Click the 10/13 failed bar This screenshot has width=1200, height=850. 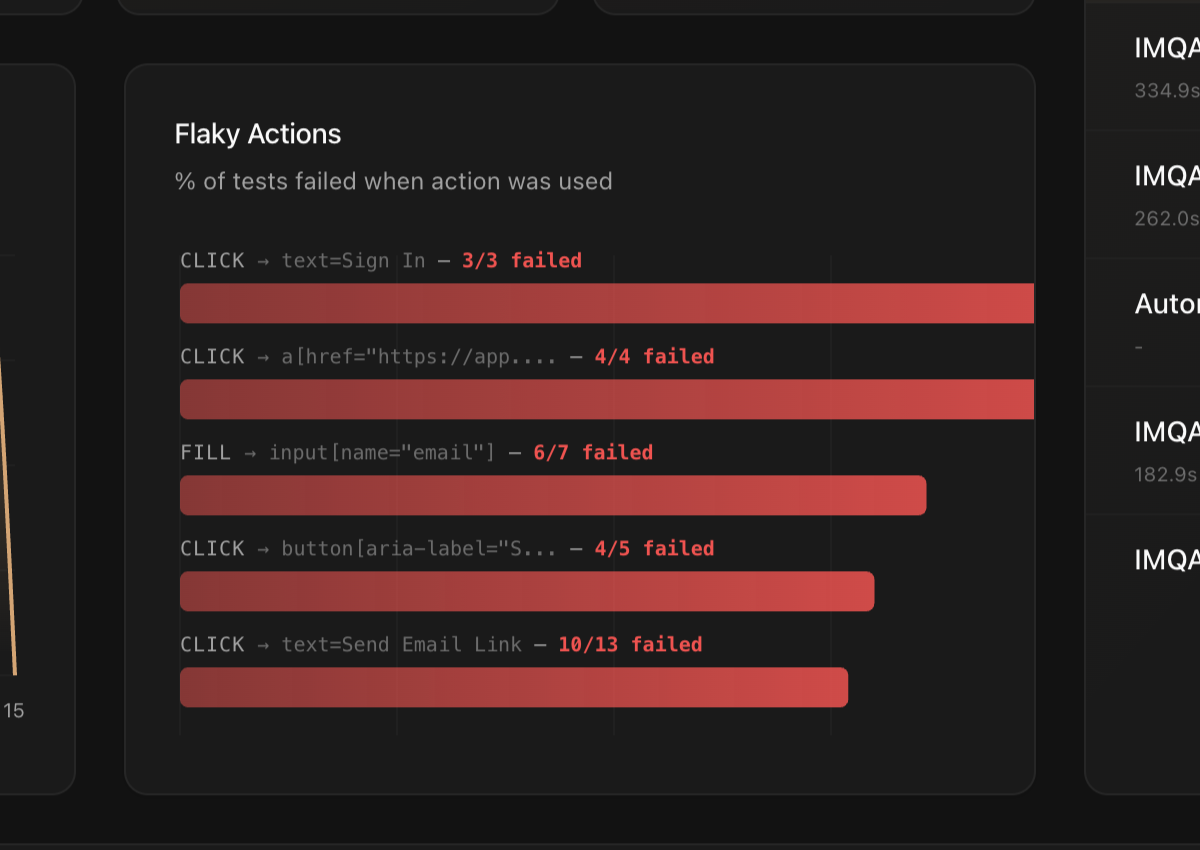514,687
